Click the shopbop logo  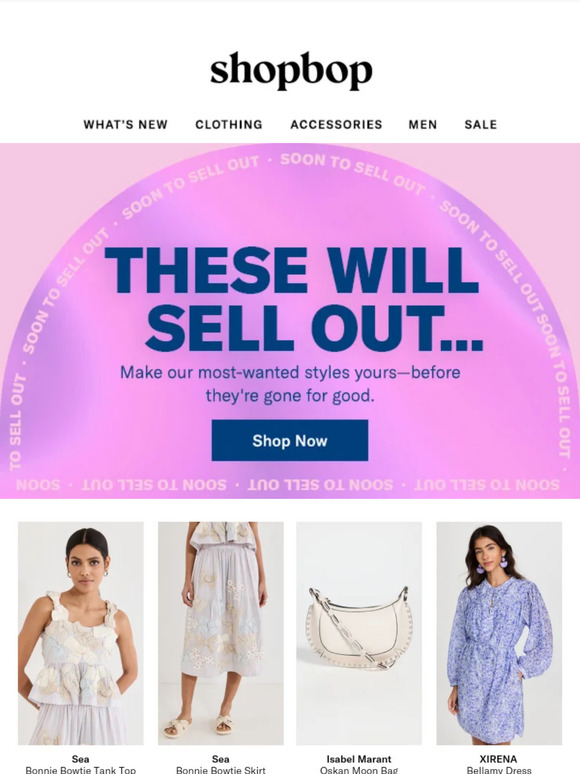coord(291,71)
